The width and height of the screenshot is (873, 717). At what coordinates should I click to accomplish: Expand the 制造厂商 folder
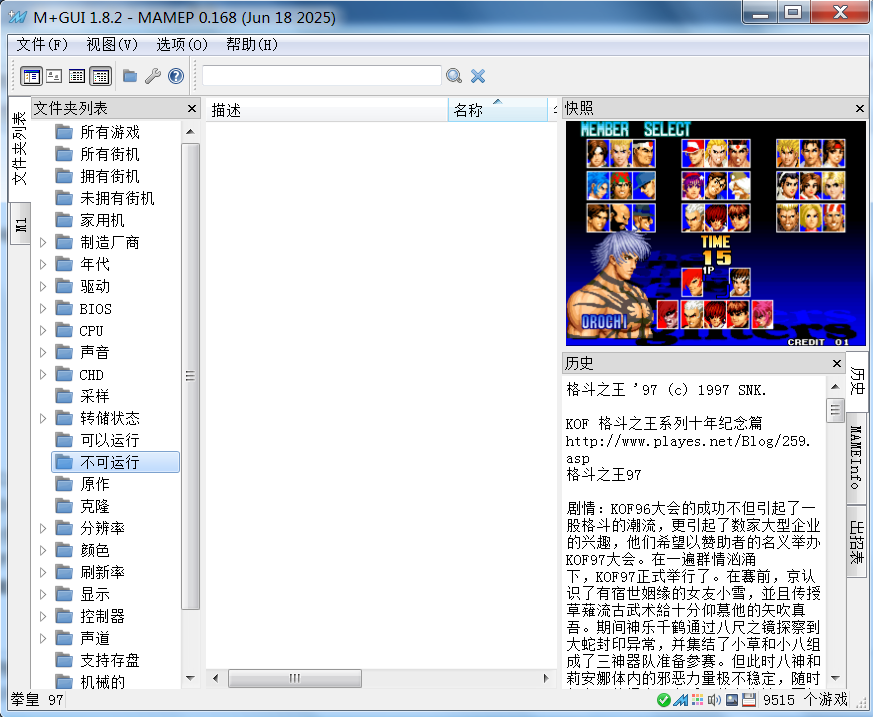[43, 243]
